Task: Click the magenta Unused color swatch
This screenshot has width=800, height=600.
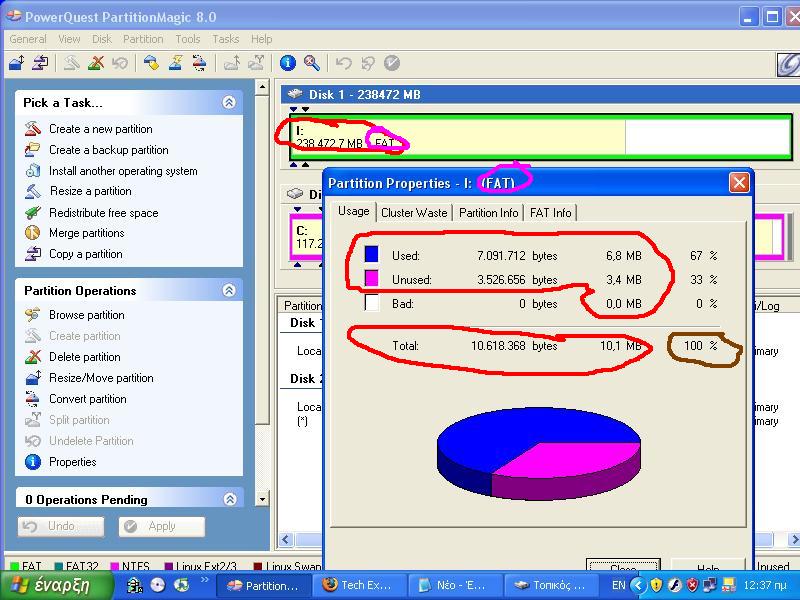Action: point(371,279)
